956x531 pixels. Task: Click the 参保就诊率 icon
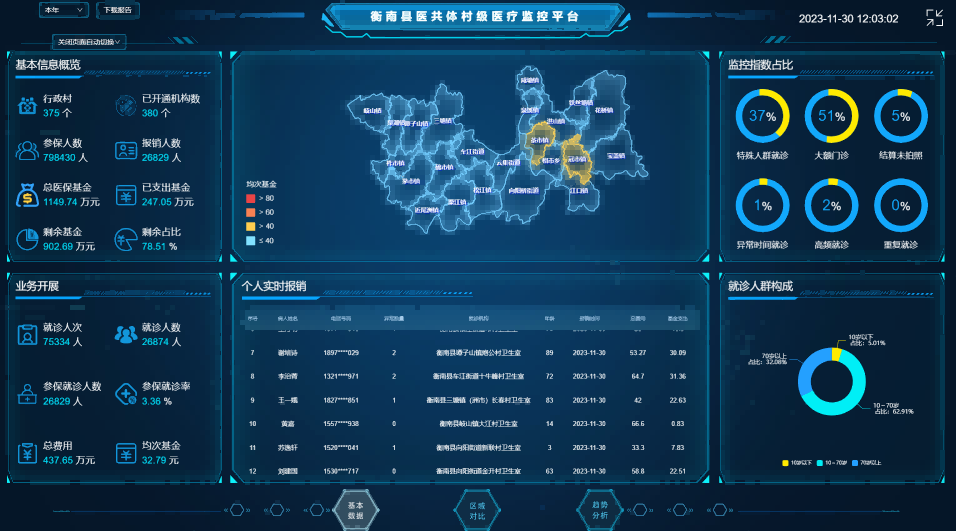click(126, 394)
